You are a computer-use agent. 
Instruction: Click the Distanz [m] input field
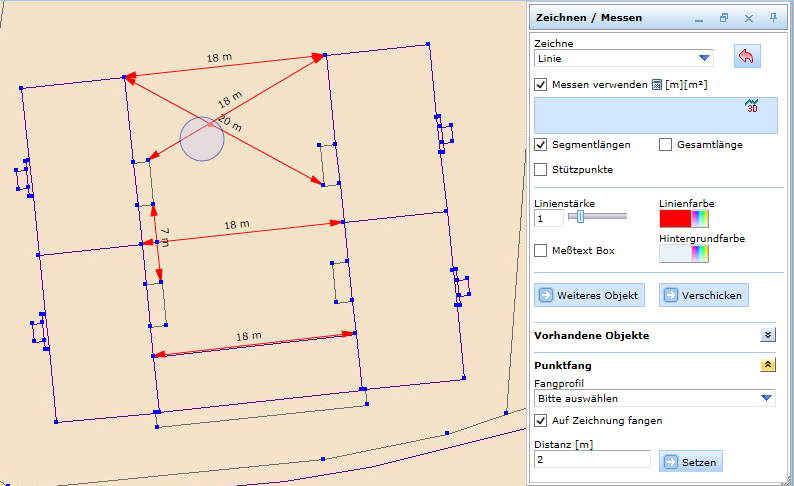point(592,460)
